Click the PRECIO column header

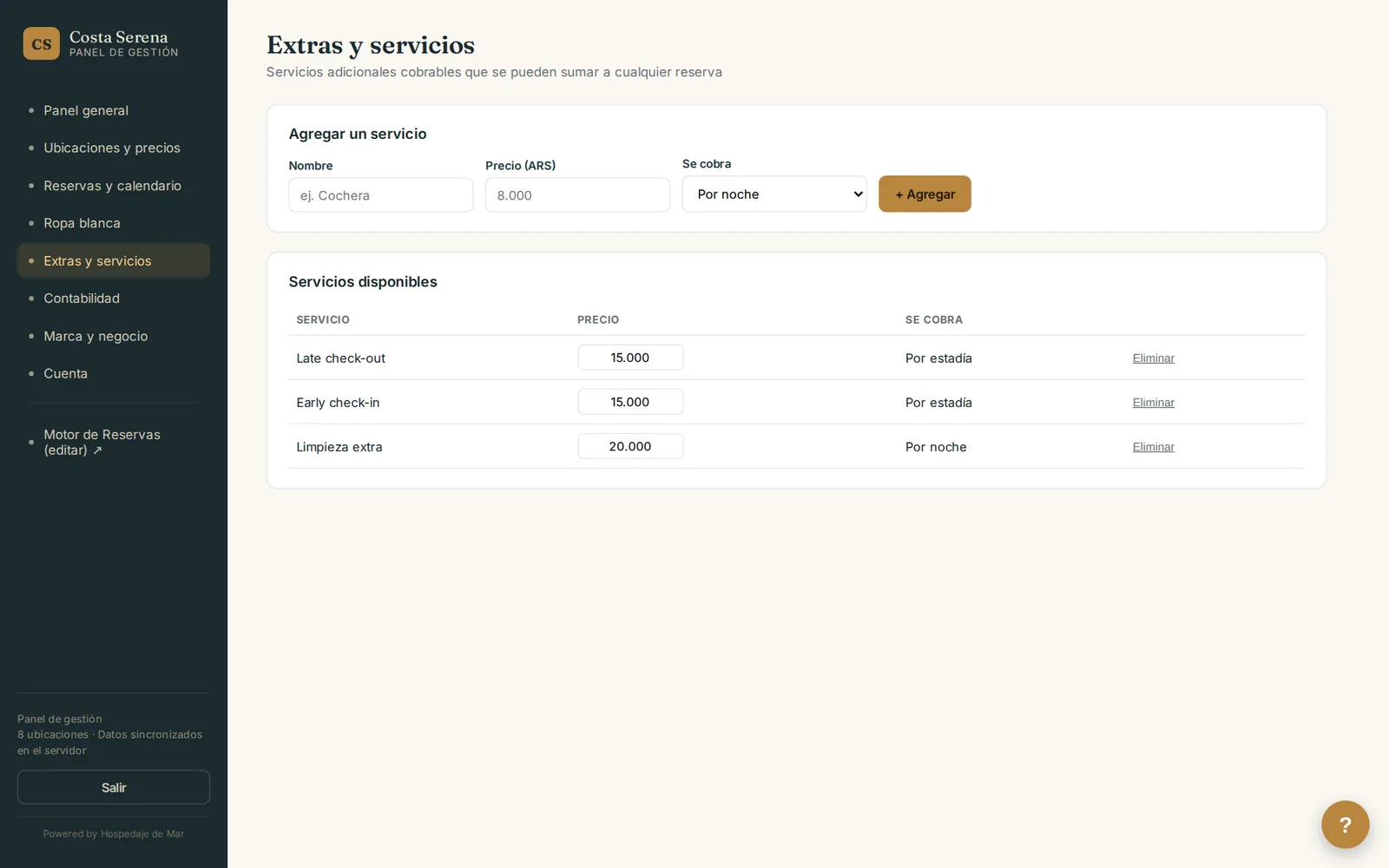coord(598,319)
